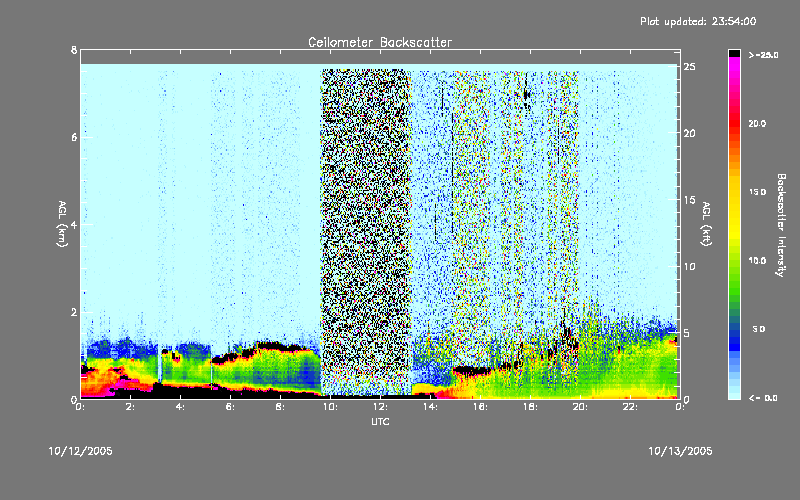
Task: Click the left 'AGL (km)' axis label
Action: point(62,224)
